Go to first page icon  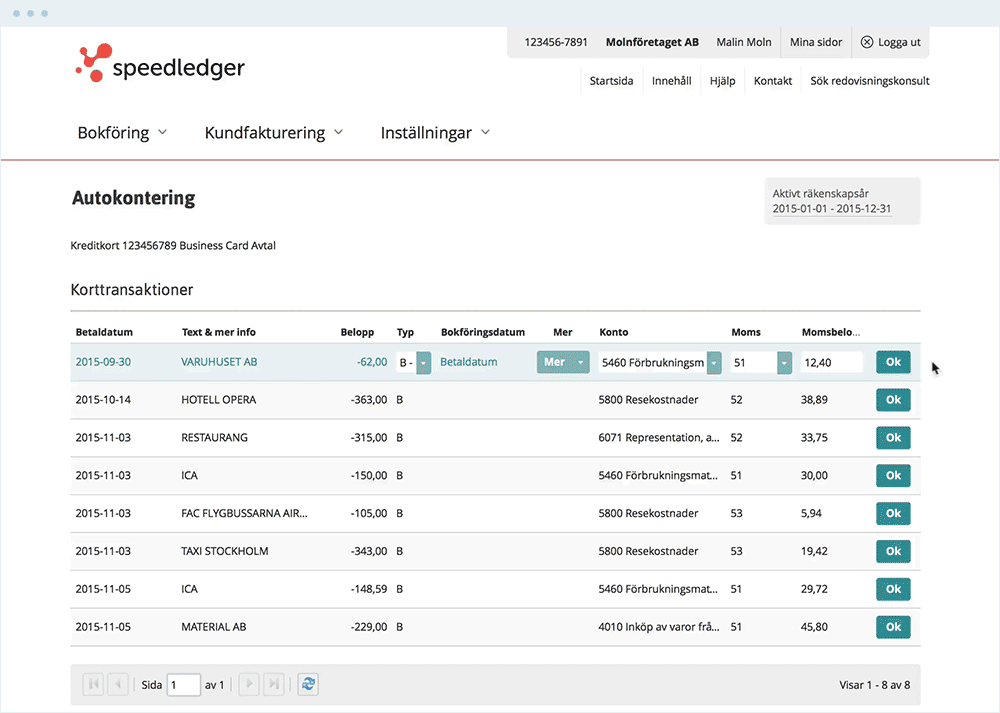[93, 684]
